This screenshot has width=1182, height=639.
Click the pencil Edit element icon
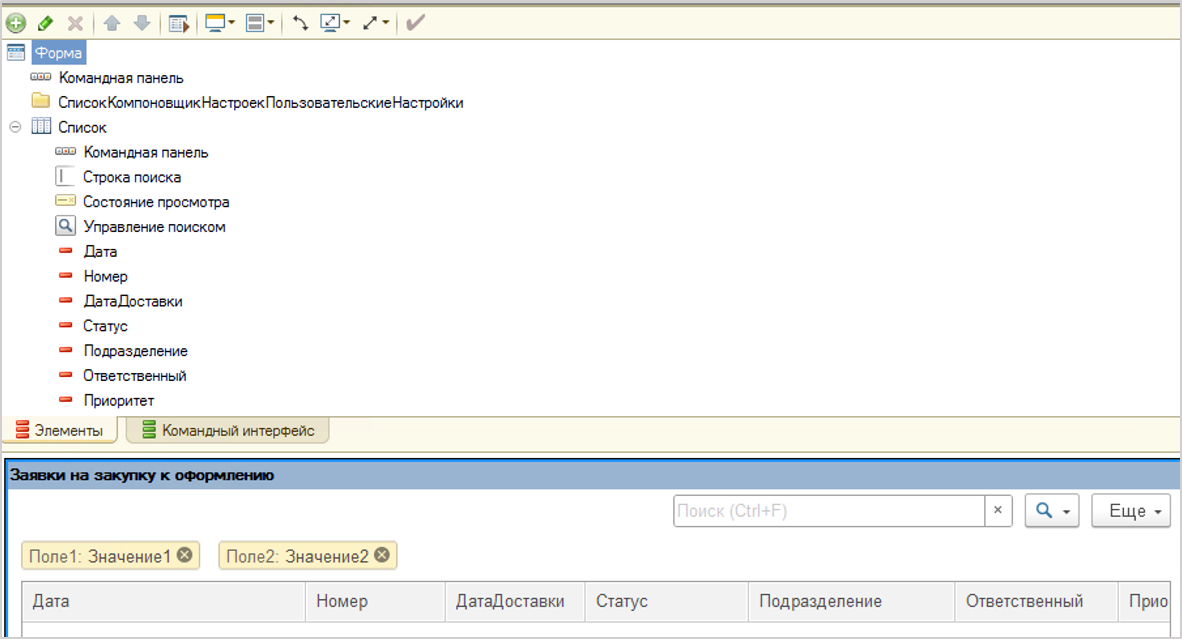[x=45, y=22]
